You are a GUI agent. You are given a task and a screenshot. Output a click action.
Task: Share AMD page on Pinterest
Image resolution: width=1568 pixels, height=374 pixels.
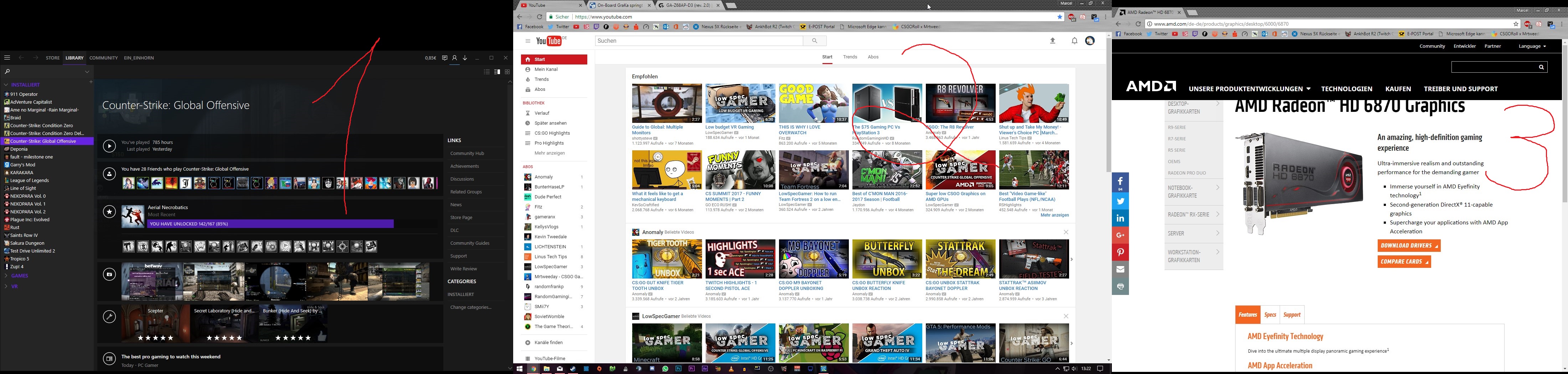[x=1121, y=253]
